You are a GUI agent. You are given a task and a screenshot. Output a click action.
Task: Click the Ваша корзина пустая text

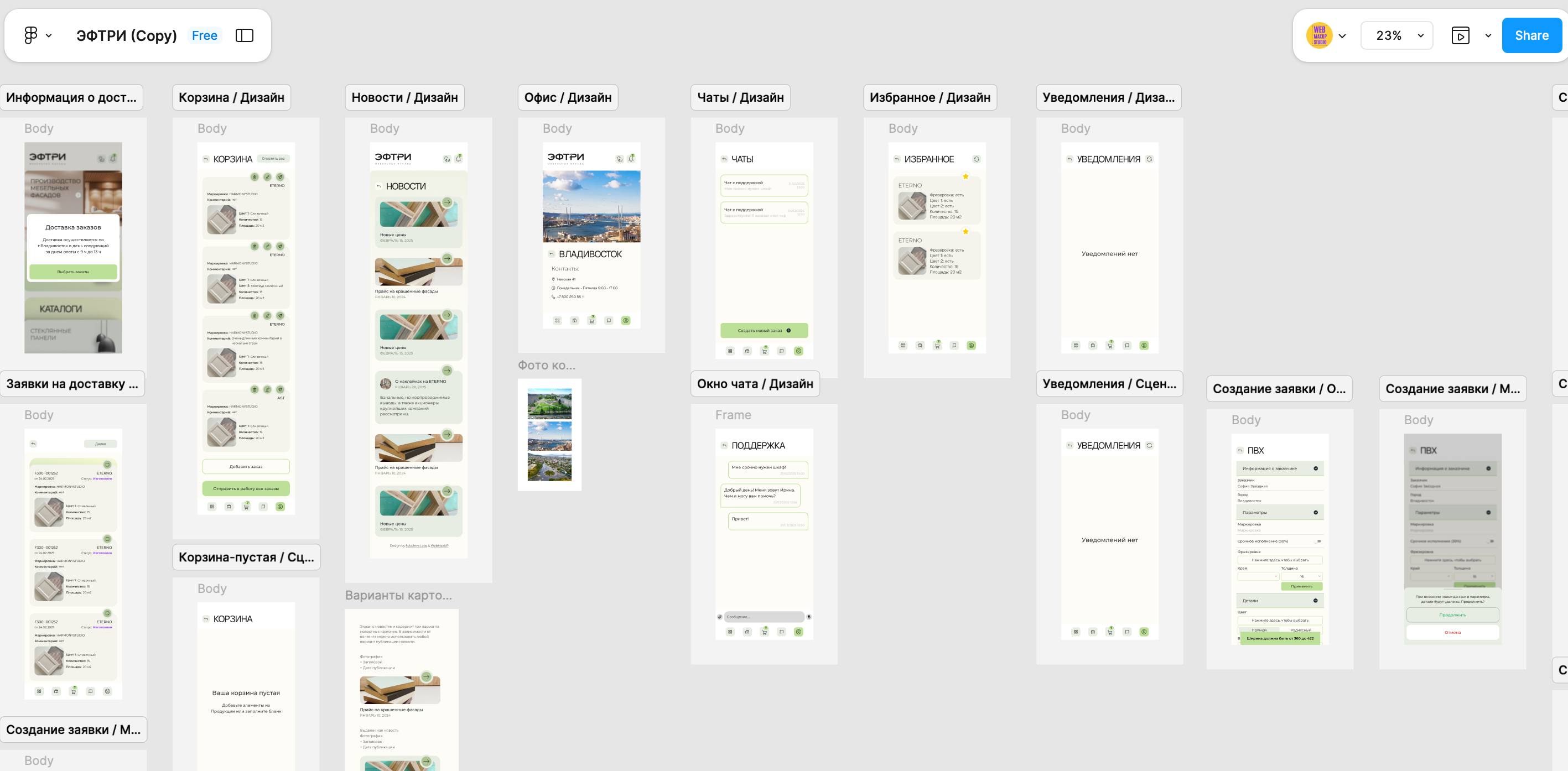tap(246, 693)
